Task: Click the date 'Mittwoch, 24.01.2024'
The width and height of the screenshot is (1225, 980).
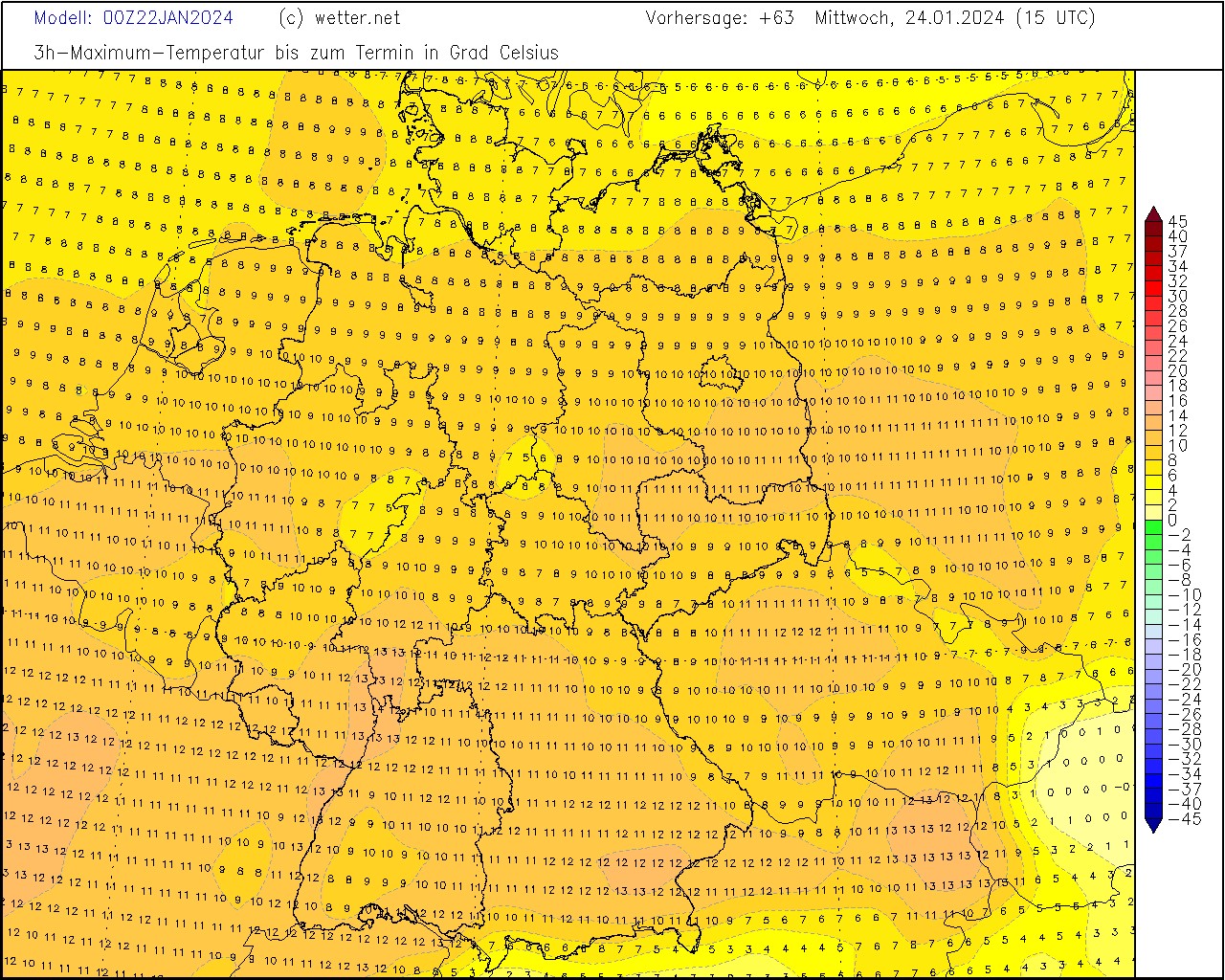Action: pyautogui.click(x=906, y=18)
